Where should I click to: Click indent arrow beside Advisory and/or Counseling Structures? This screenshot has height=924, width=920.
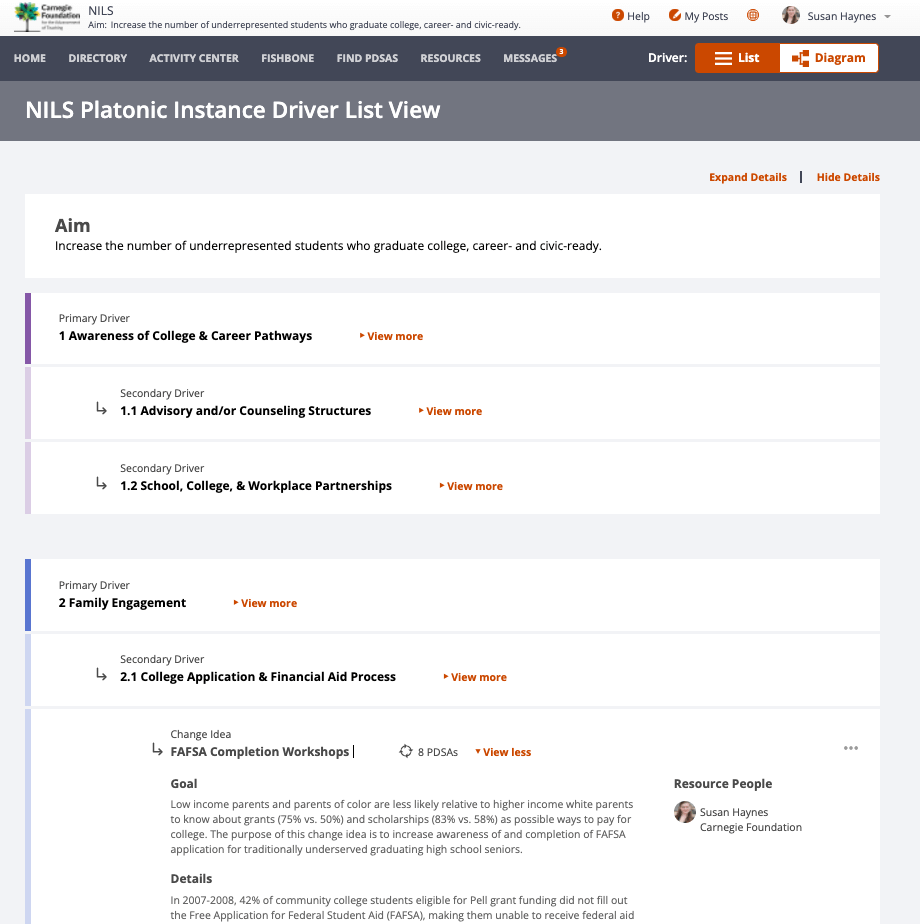tap(101, 408)
